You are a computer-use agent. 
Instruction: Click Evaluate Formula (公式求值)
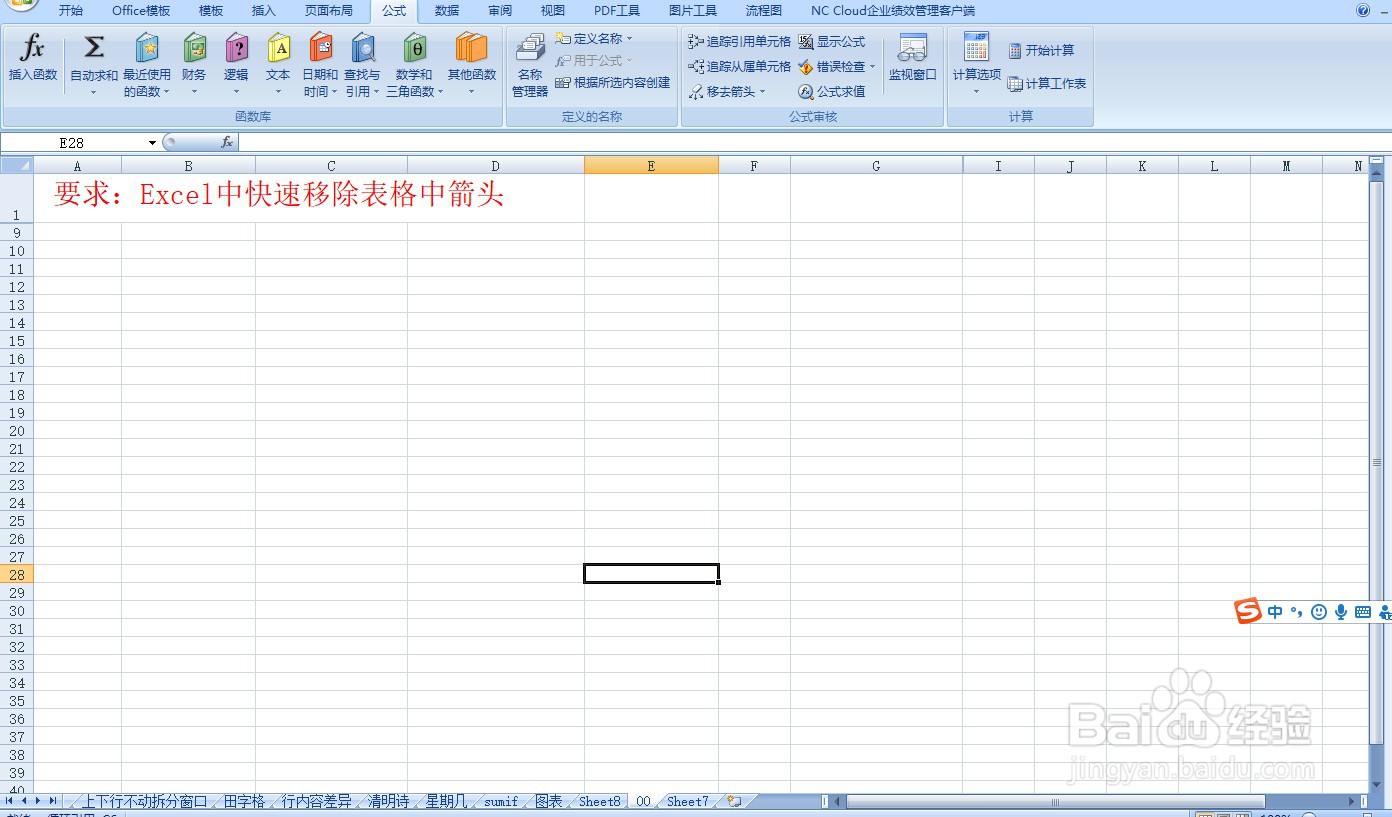pos(831,92)
